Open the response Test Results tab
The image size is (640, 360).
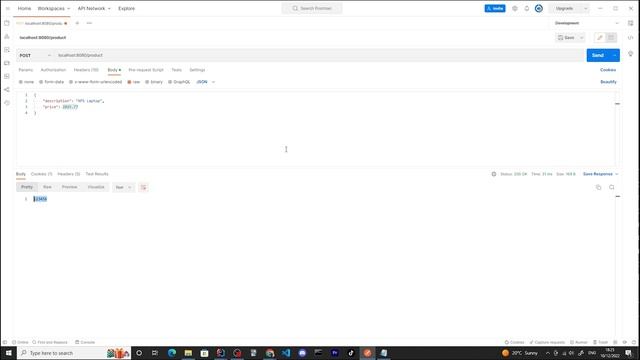[x=97, y=174]
